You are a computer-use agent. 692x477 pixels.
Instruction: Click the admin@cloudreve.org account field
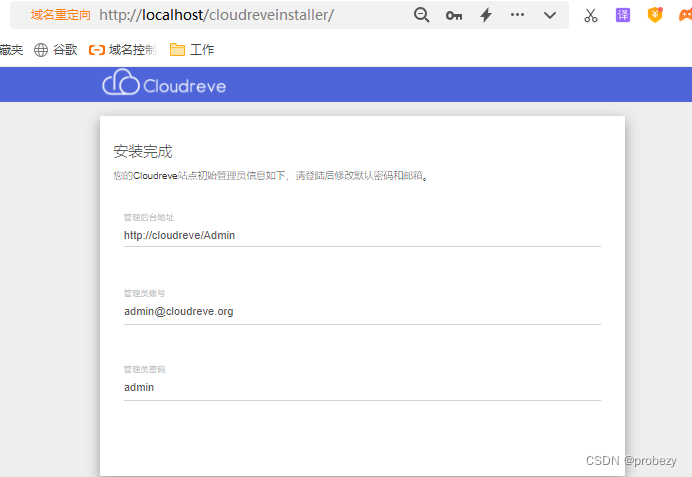(x=362, y=312)
